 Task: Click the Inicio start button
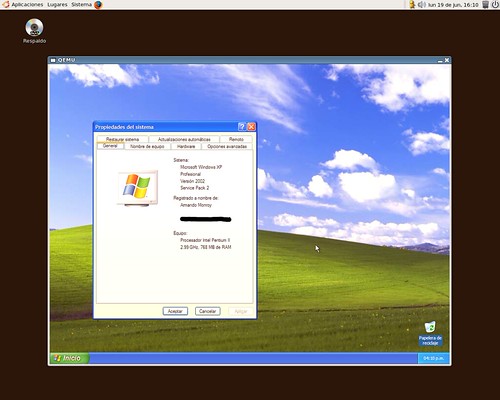click(x=69, y=358)
